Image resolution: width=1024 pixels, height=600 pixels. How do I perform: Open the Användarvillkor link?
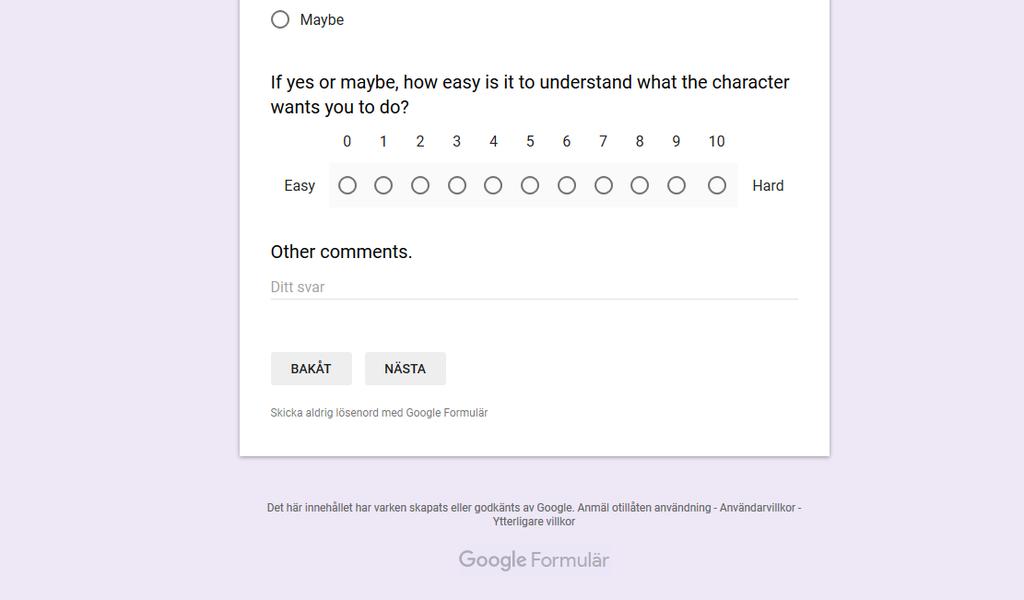pyautogui.click(x=758, y=507)
